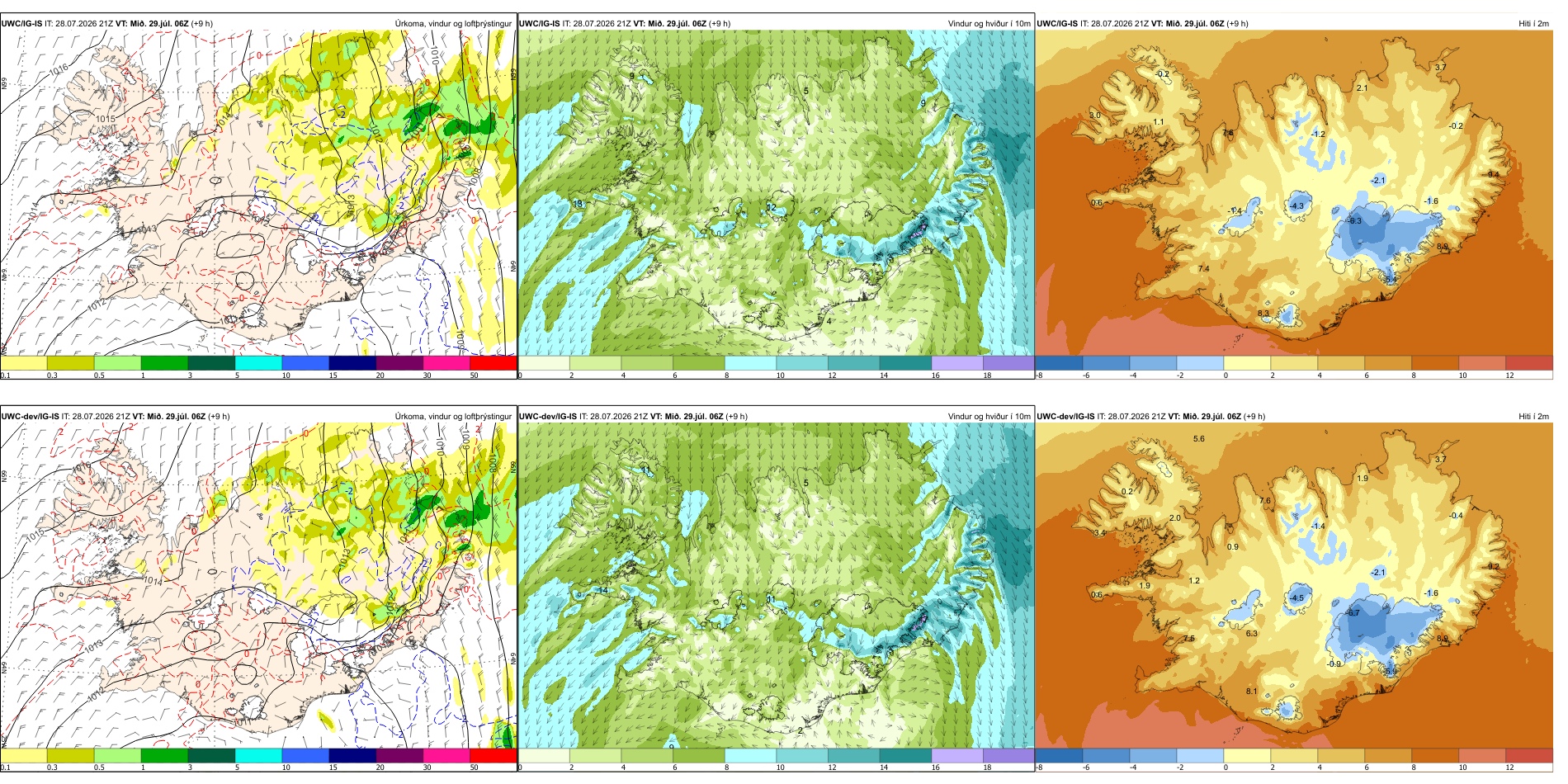Click bottom-row title 'Úrkoma, vindur og loftþrýstingur'
1568x784 pixels.
click(x=453, y=417)
